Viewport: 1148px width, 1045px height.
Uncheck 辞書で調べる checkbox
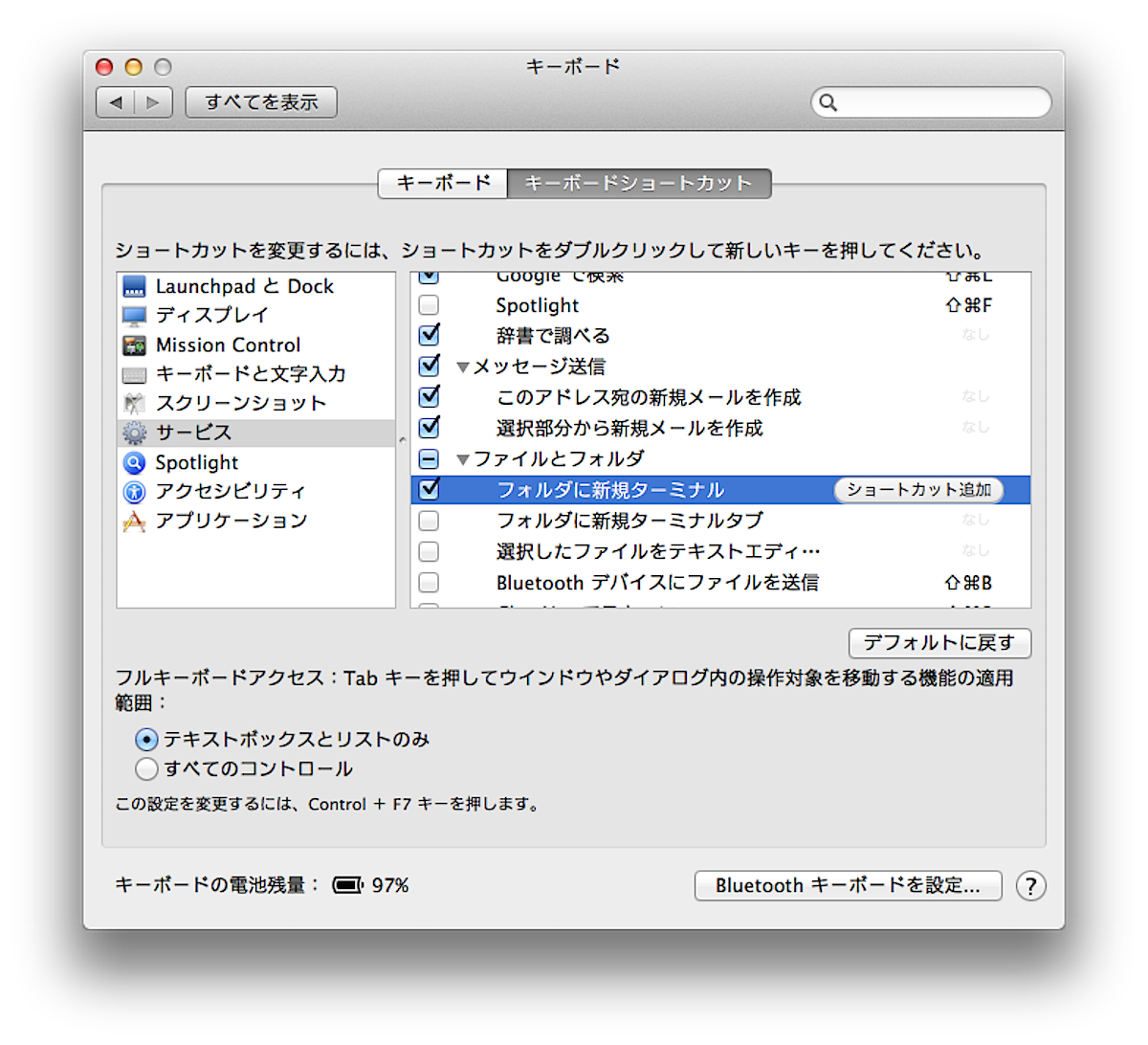(430, 336)
